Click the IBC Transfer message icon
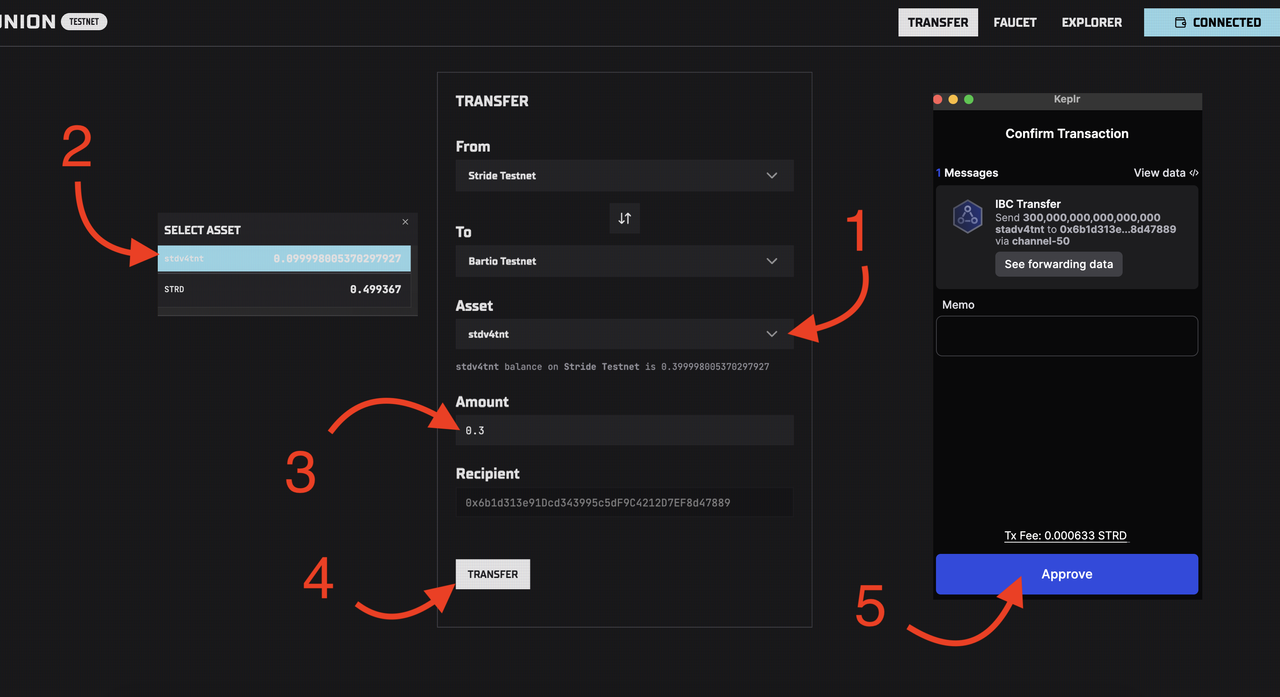Viewport: 1280px width, 697px height. (967, 217)
